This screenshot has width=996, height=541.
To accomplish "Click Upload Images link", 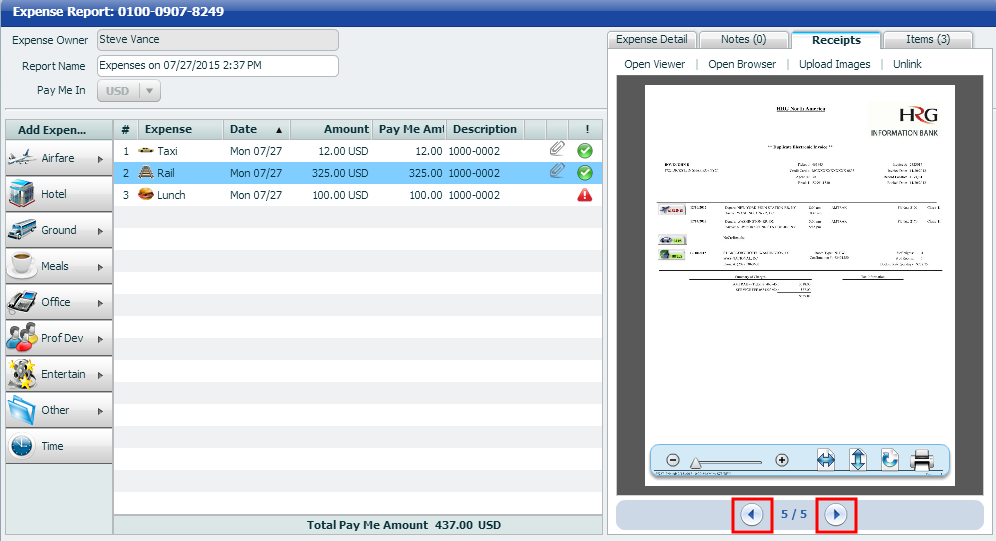I will pyautogui.click(x=835, y=64).
